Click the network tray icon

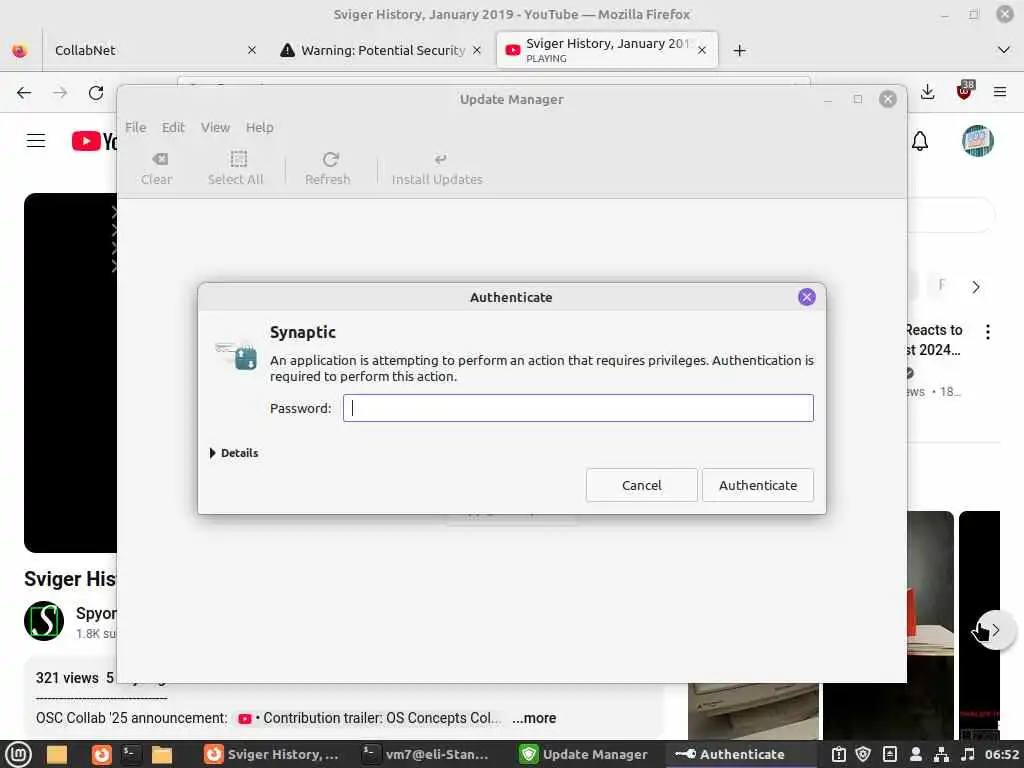[941, 754]
